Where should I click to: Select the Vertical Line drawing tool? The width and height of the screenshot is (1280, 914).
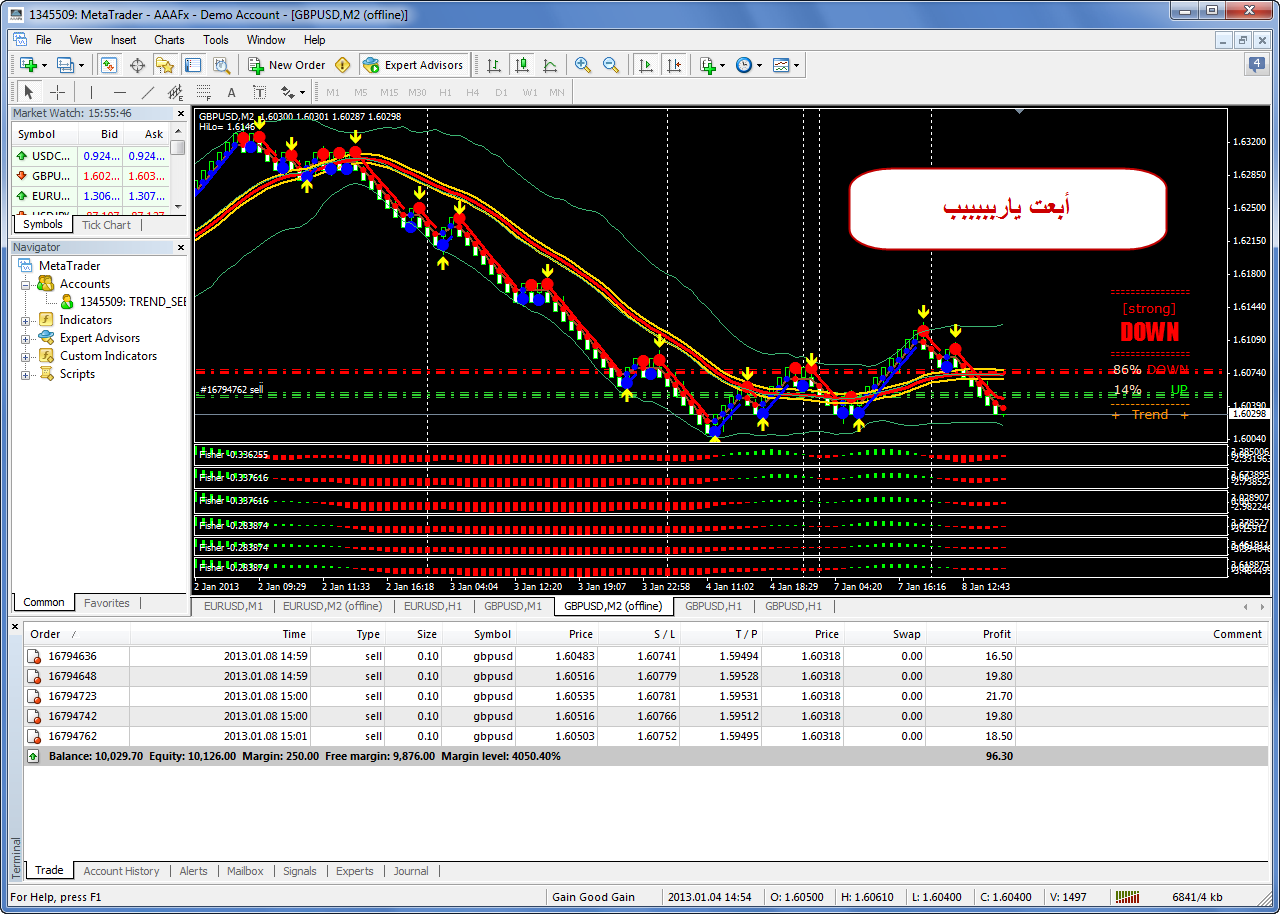92,92
